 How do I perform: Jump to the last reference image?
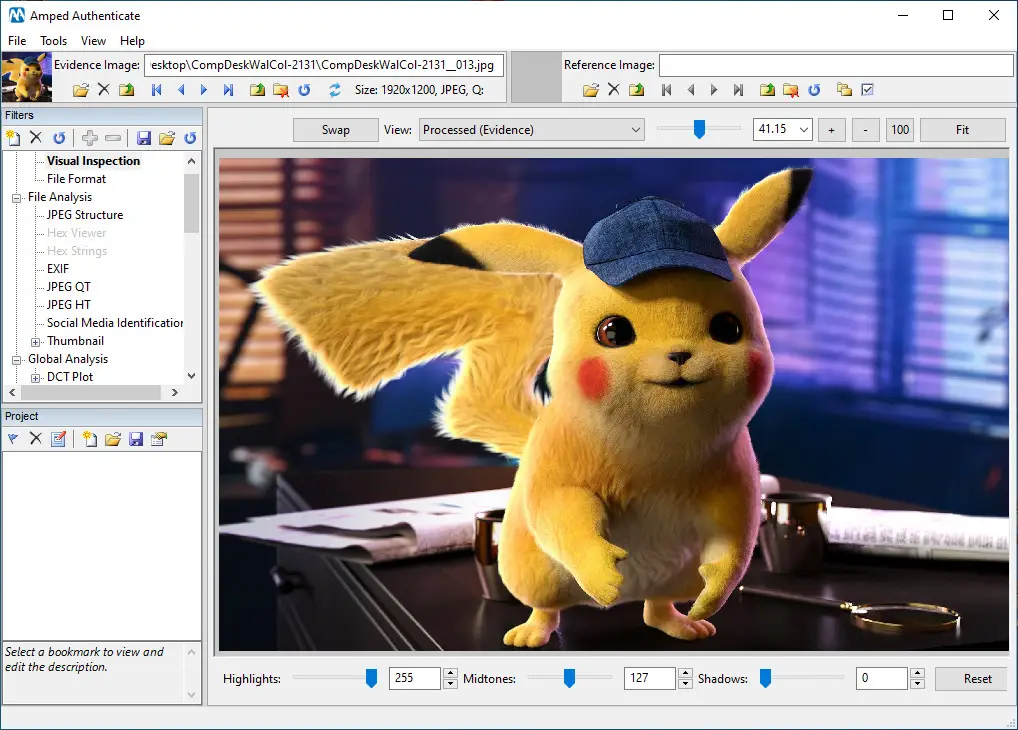pos(738,90)
